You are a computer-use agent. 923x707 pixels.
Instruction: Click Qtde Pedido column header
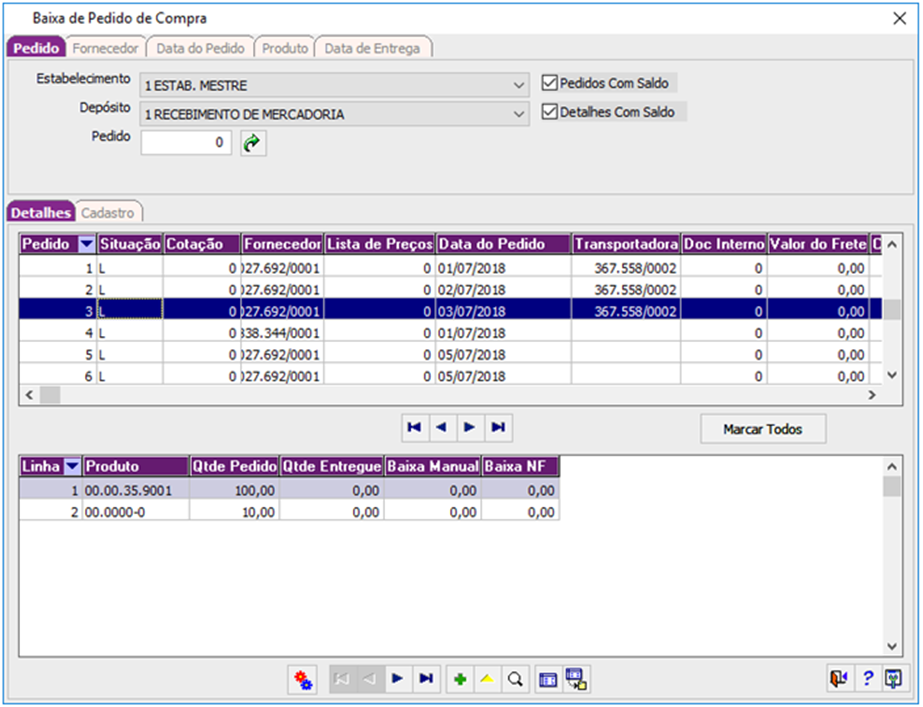coord(234,467)
